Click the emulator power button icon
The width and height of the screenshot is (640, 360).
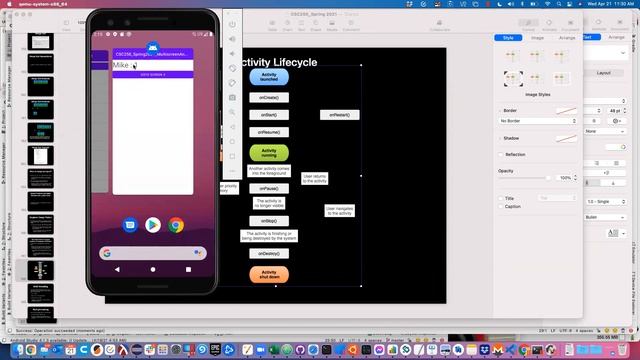click(x=232, y=24)
